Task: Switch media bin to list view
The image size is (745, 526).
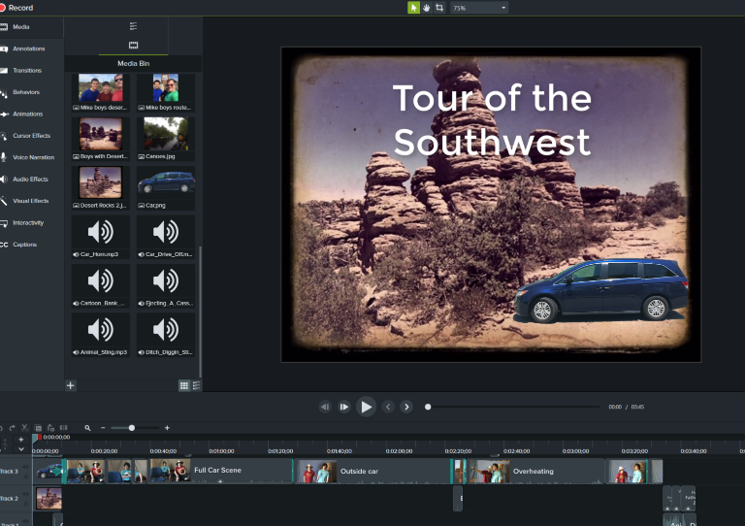Action: tap(196, 385)
